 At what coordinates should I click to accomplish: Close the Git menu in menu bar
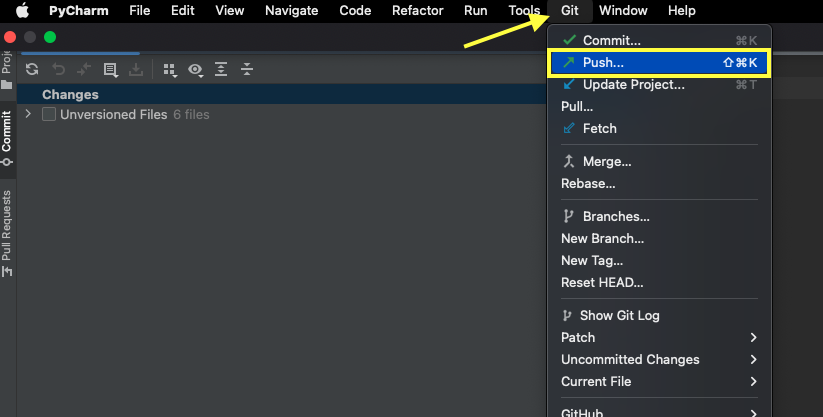pyautogui.click(x=569, y=11)
